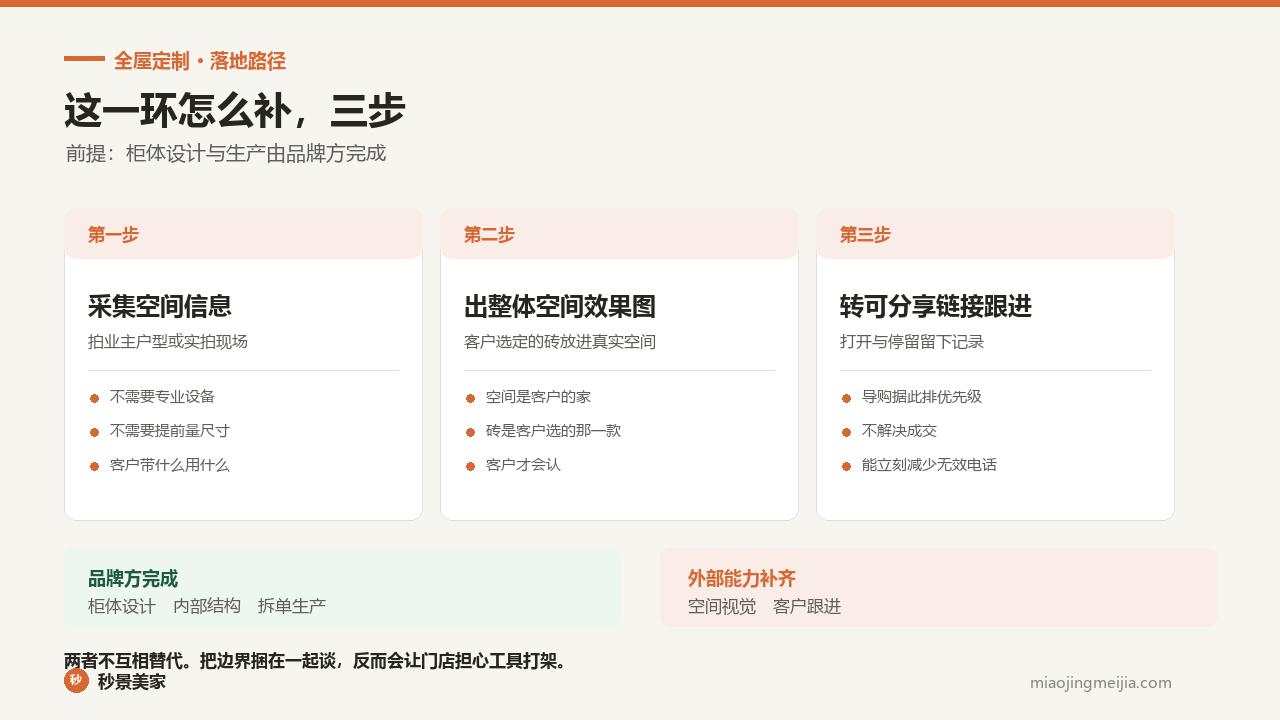The image size is (1280, 720).
Task: Pick the bullet text "客户才会认"
Action: click(523, 465)
